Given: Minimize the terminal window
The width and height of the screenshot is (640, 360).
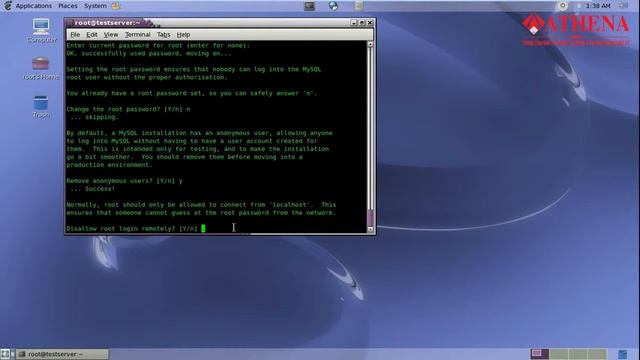Looking at the screenshot, I should click(x=354, y=23).
